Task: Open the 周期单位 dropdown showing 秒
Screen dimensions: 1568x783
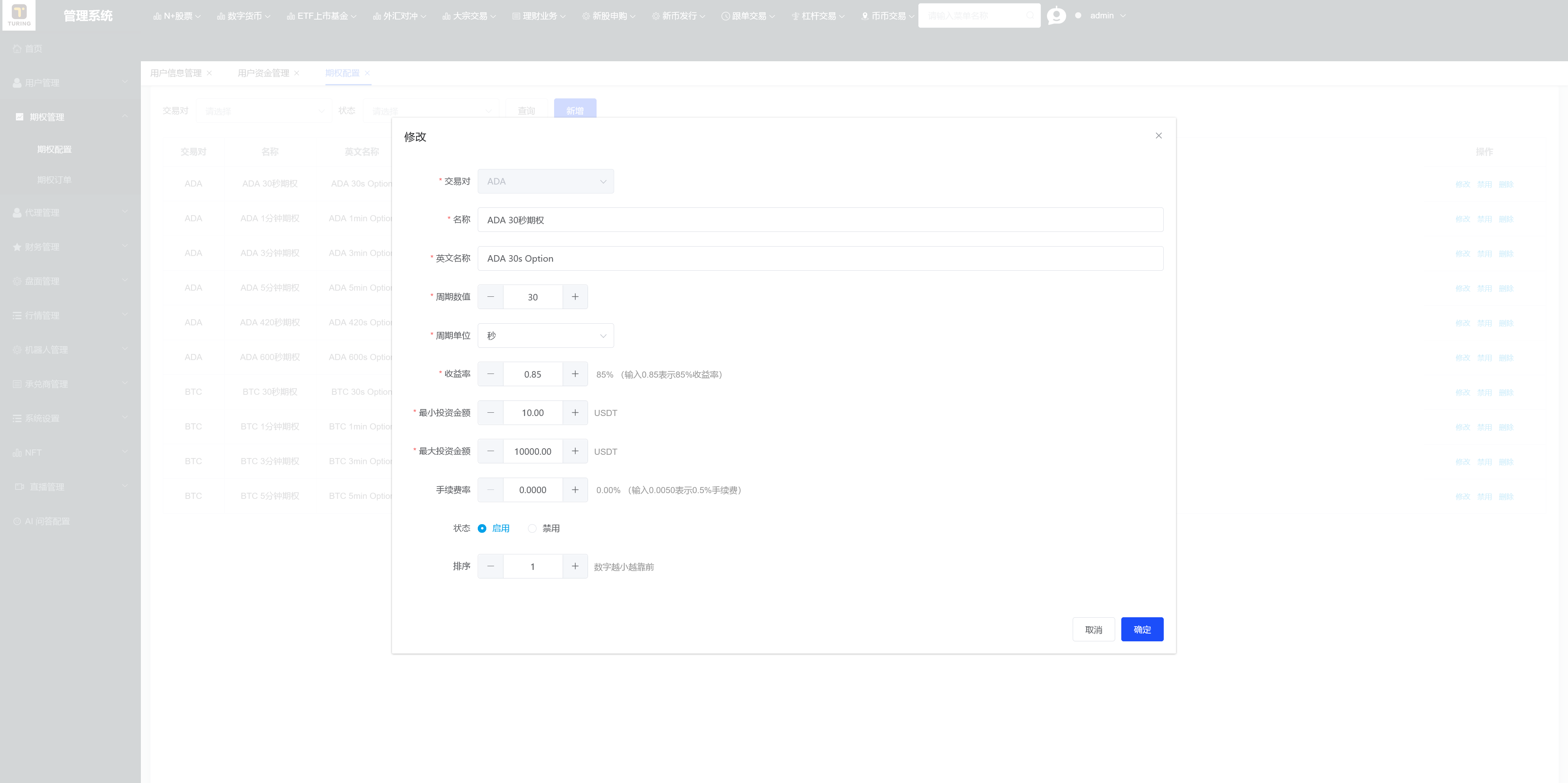Action: tap(546, 336)
